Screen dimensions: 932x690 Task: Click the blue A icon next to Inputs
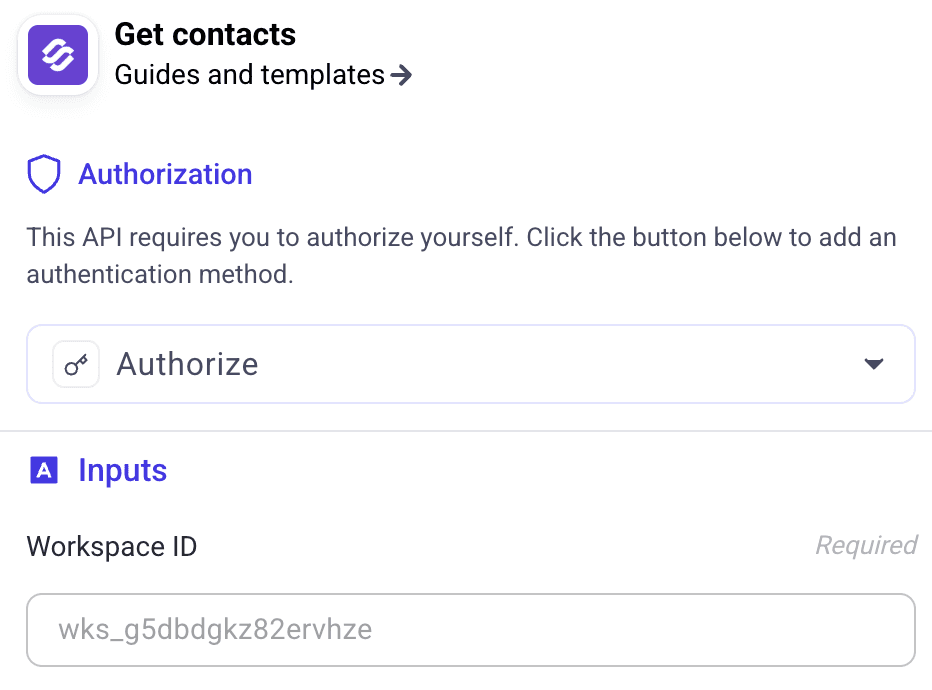coord(44,470)
